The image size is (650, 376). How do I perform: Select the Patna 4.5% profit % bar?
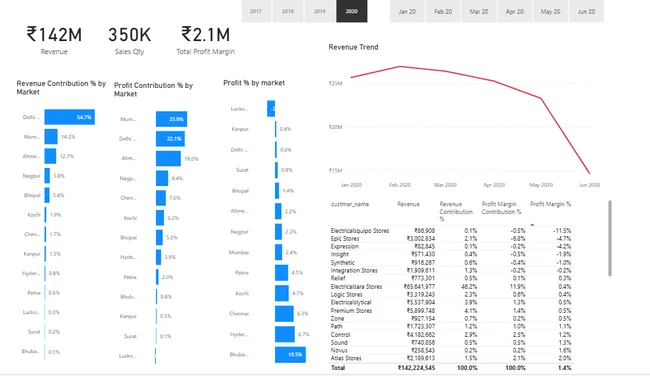[281, 272]
